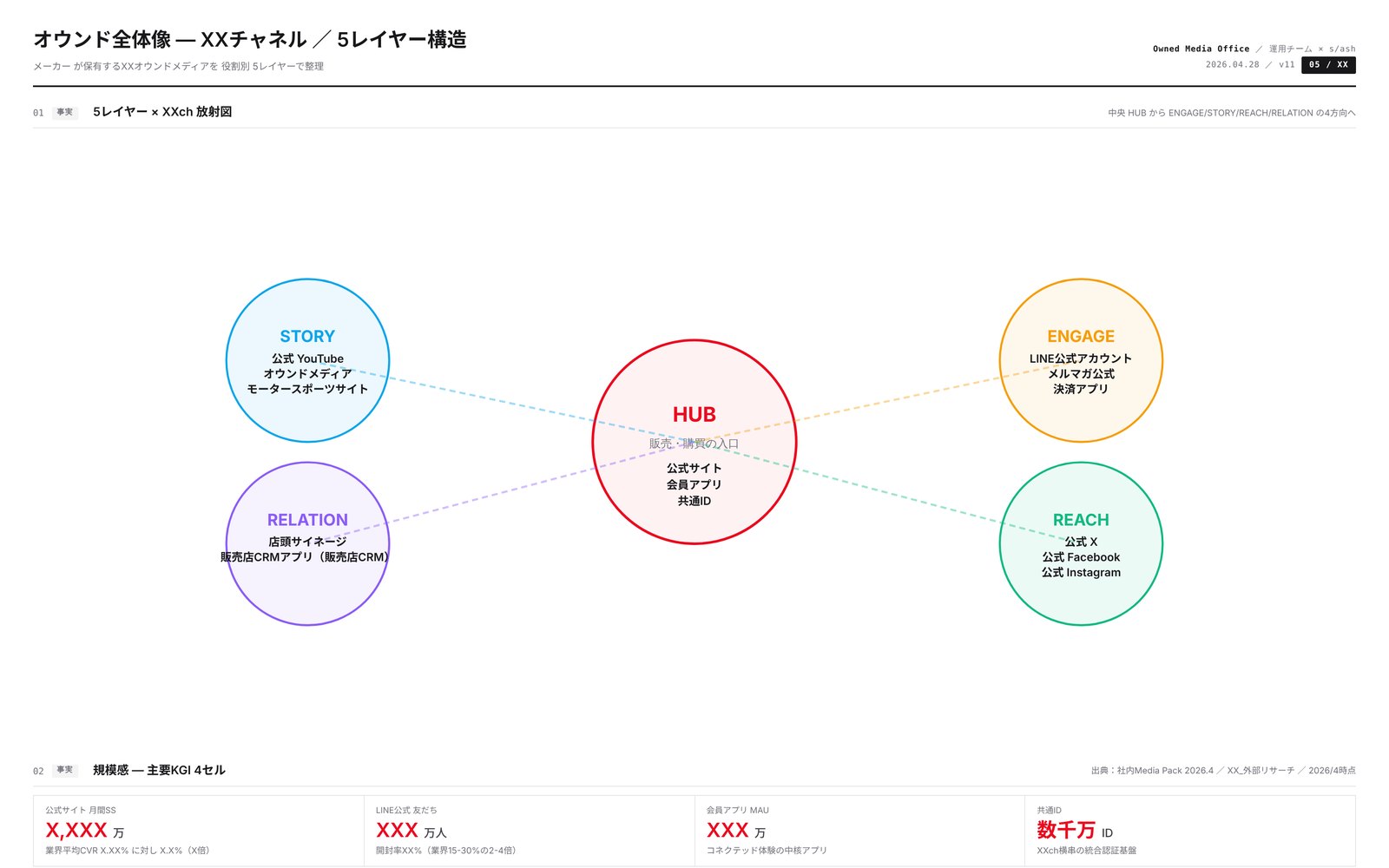Select the note XXch横串の統合認証基盤

1087,851
